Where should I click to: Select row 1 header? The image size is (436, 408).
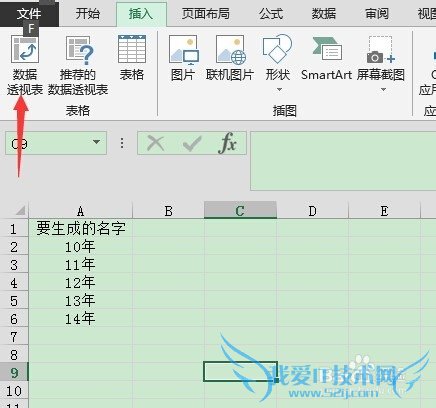tap(14, 229)
